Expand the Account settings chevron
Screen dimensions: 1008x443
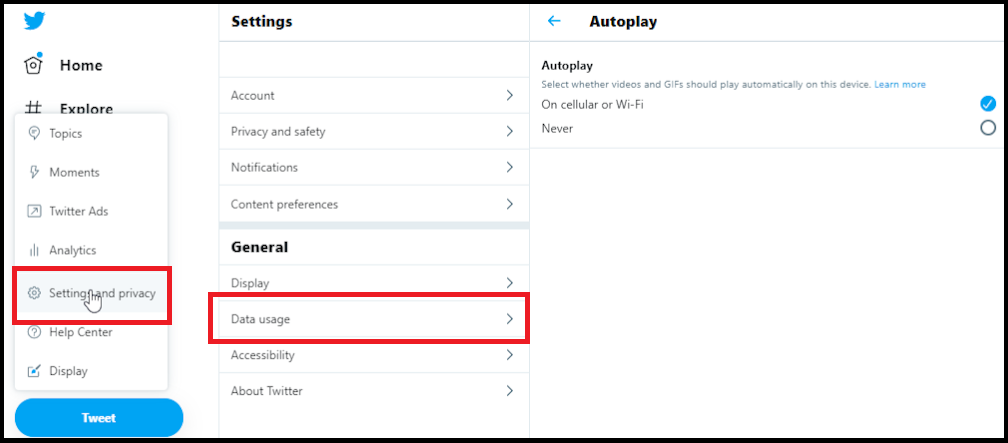click(x=509, y=96)
